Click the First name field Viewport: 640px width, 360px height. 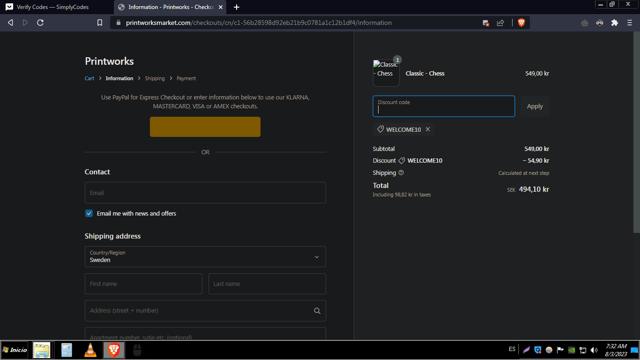143,284
